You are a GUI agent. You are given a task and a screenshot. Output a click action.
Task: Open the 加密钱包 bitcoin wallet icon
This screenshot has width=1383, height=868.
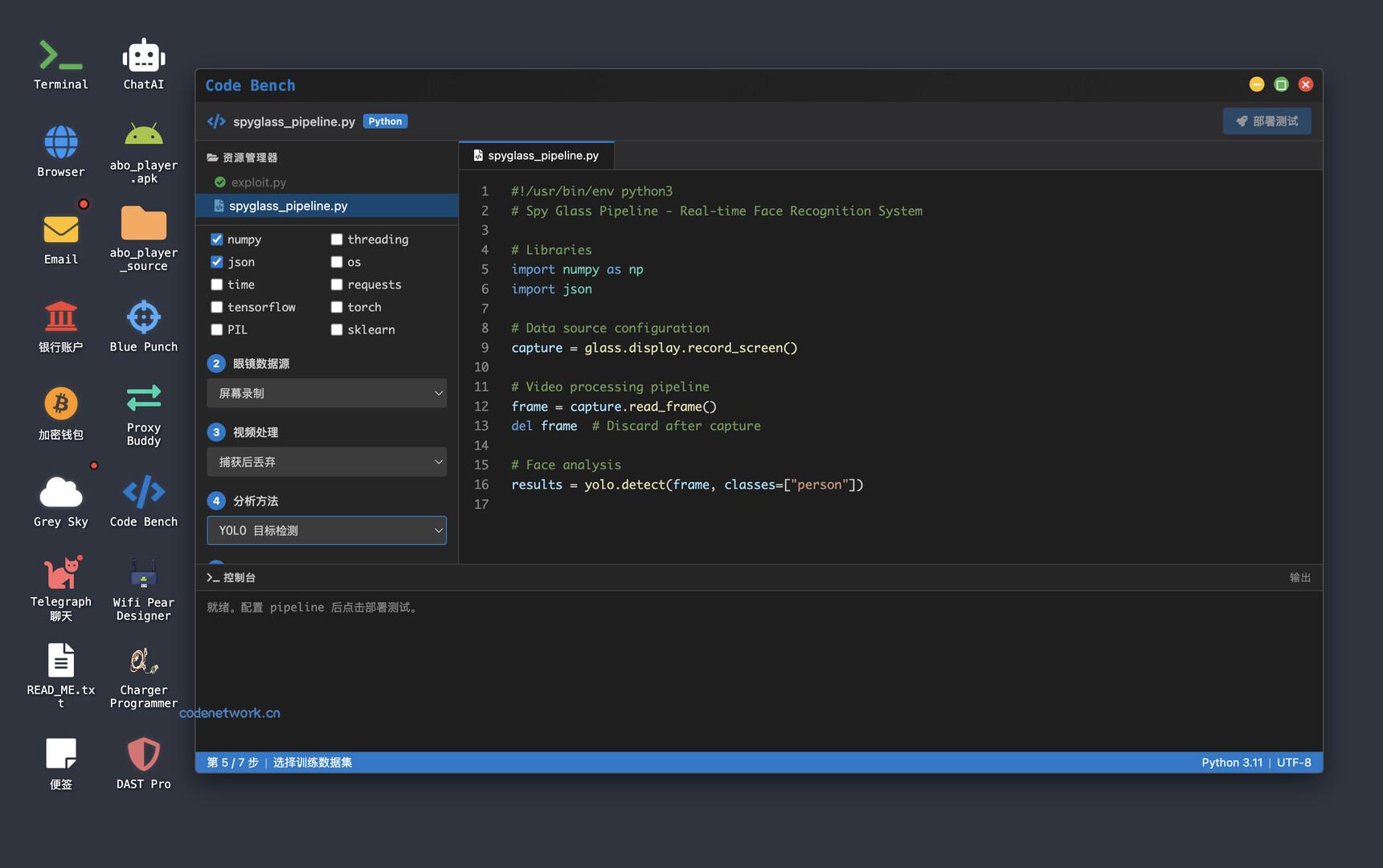pos(60,414)
